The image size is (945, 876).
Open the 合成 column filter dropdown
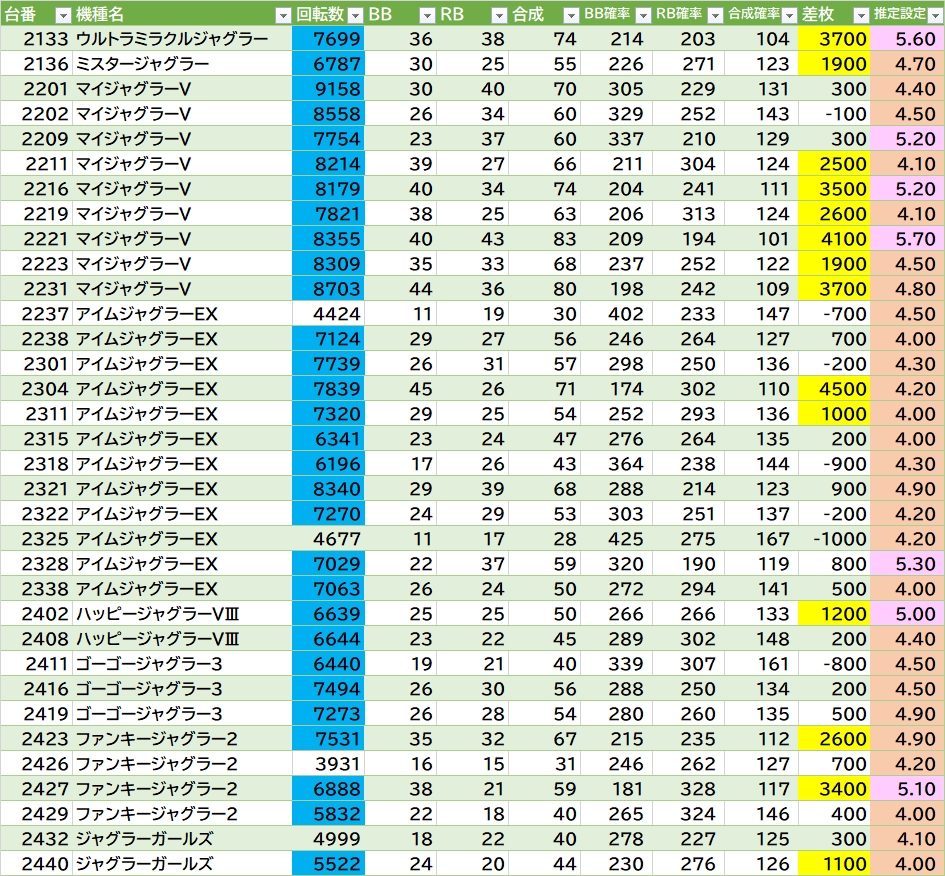coord(571,16)
